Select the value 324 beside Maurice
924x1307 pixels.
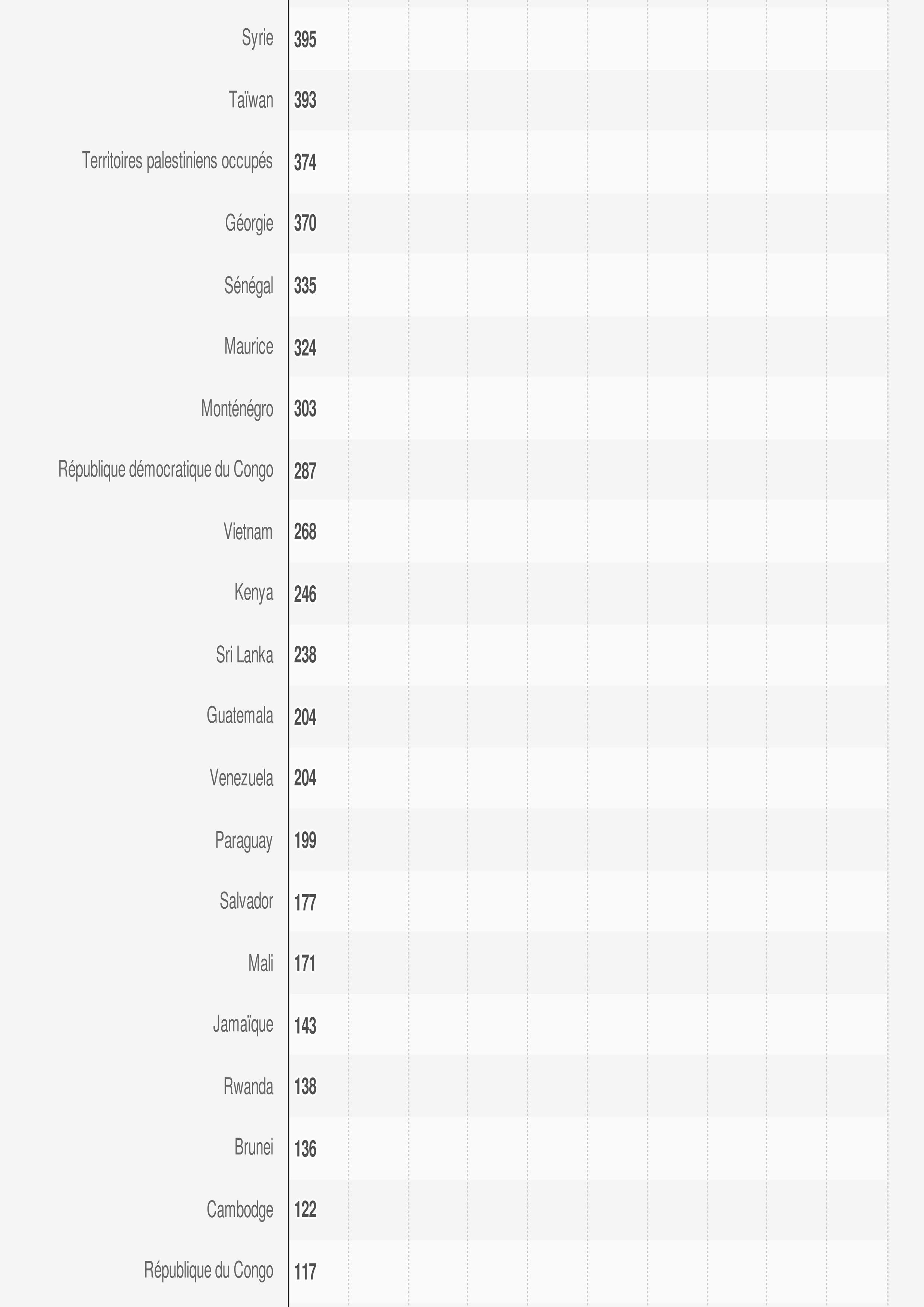pos(305,348)
